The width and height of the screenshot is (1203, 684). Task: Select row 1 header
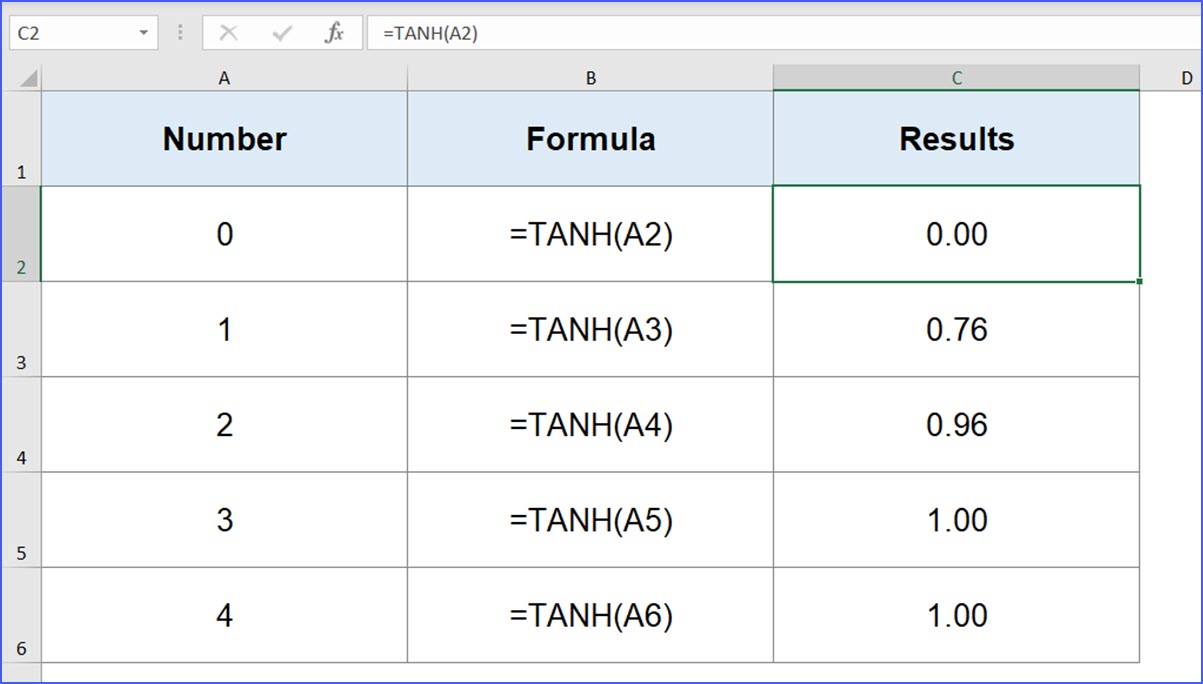(21, 139)
